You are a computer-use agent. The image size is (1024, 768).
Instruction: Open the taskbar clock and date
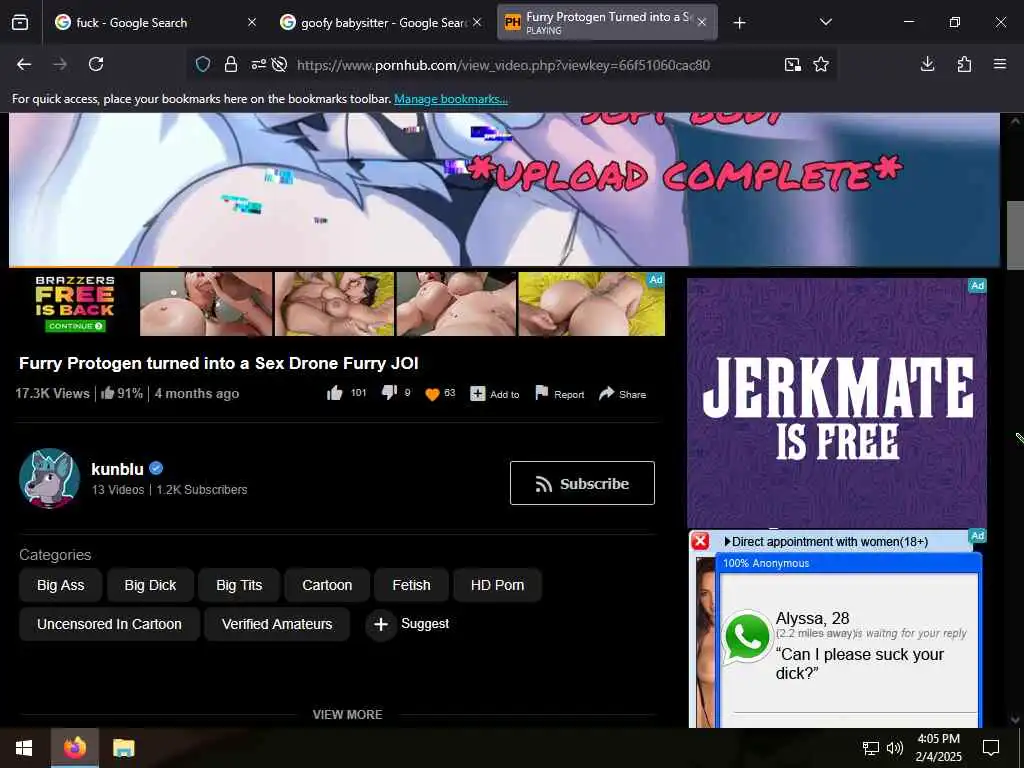click(x=938, y=748)
